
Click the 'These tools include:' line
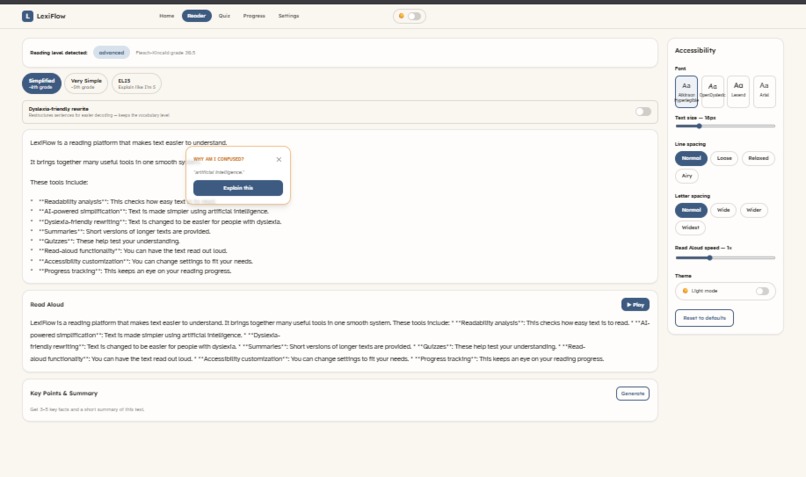[59, 182]
